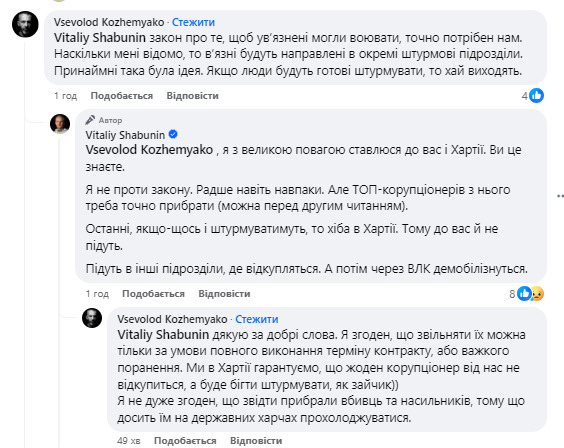Open the 49 хв timestamp link
Image resolution: width=564 pixels, height=448 pixels.
click(x=128, y=441)
